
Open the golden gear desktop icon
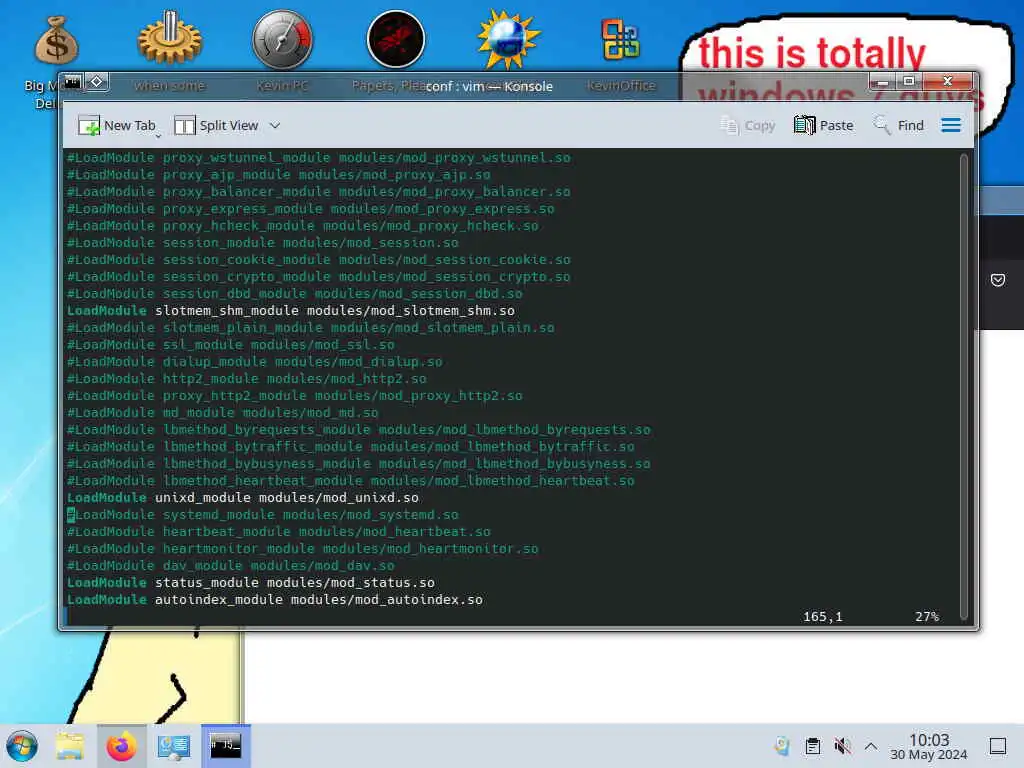coord(170,38)
